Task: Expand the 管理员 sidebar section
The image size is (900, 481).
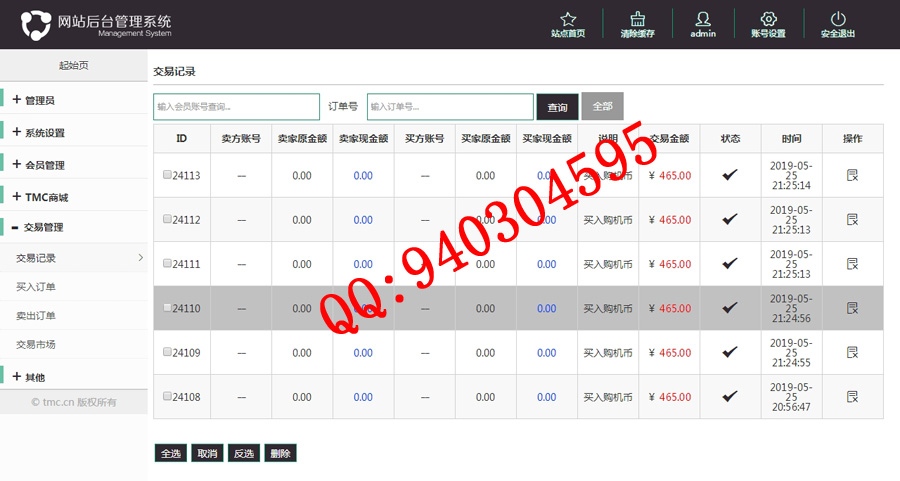Action: tap(40, 100)
